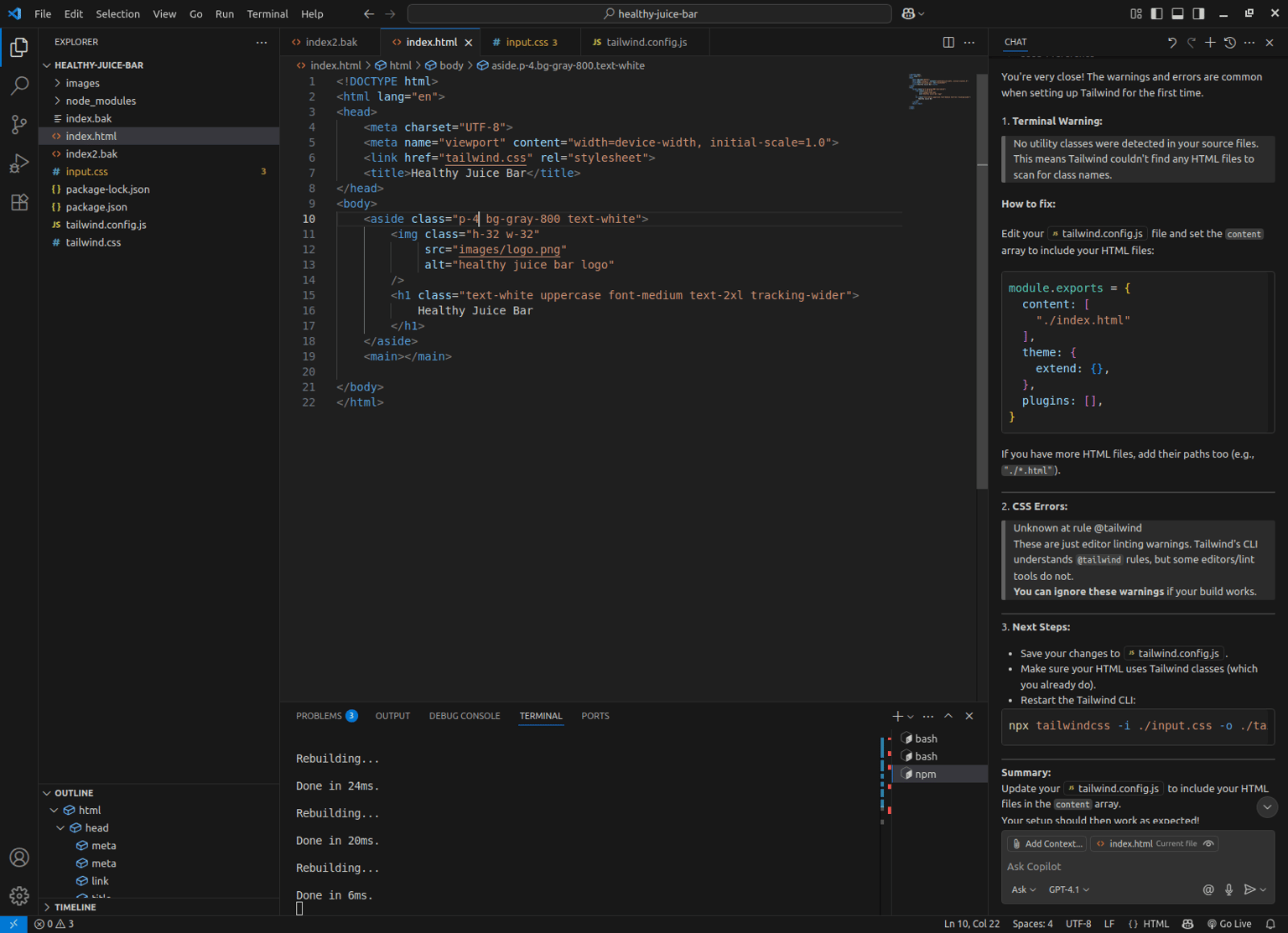1288x933 pixels.
Task: Open the Copilot title bar dropdown arrow
Action: tap(922, 13)
